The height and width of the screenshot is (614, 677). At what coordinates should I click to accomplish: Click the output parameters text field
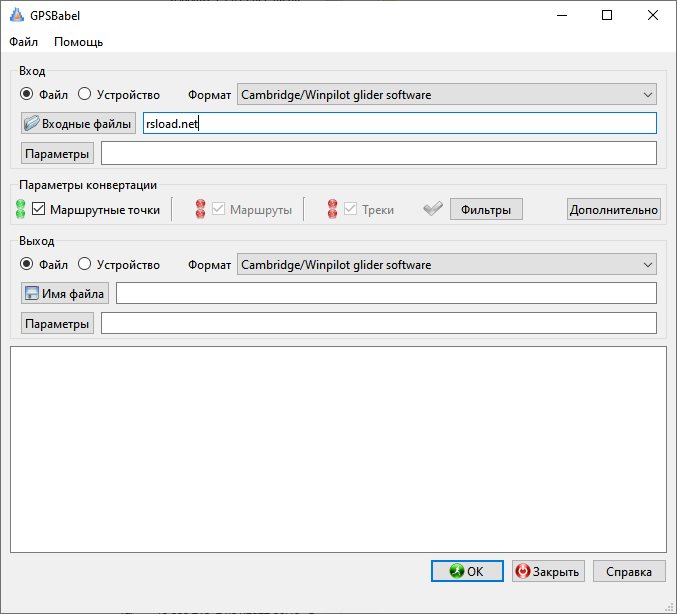(379, 323)
